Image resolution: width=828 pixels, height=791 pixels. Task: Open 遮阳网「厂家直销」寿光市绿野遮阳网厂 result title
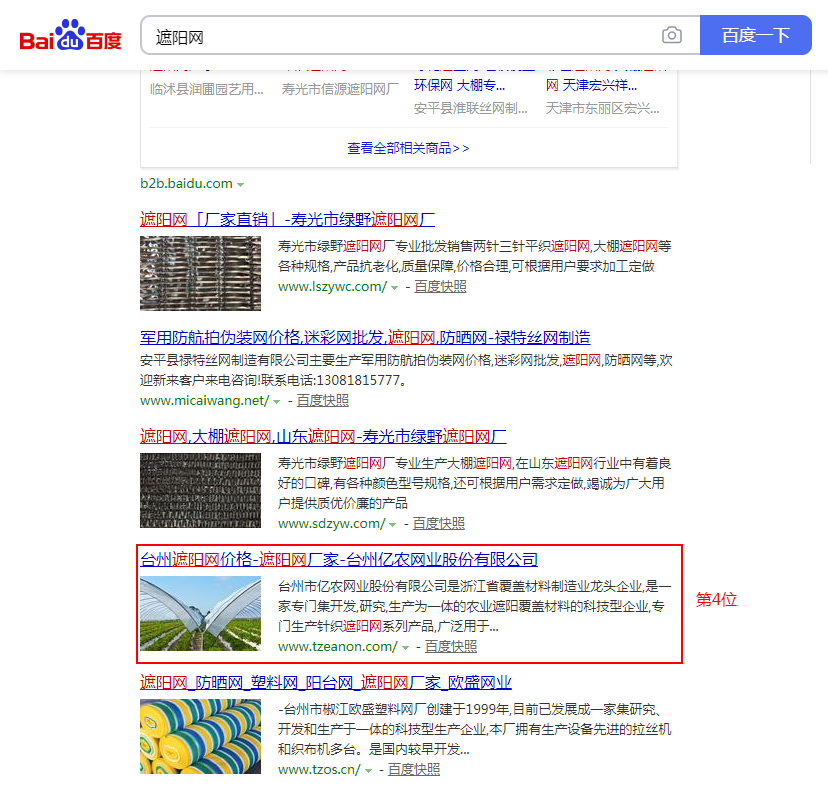[287, 219]
